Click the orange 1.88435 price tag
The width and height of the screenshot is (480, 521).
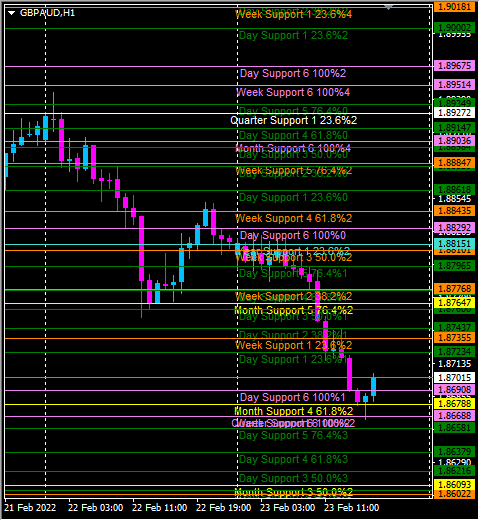[454, 211]
